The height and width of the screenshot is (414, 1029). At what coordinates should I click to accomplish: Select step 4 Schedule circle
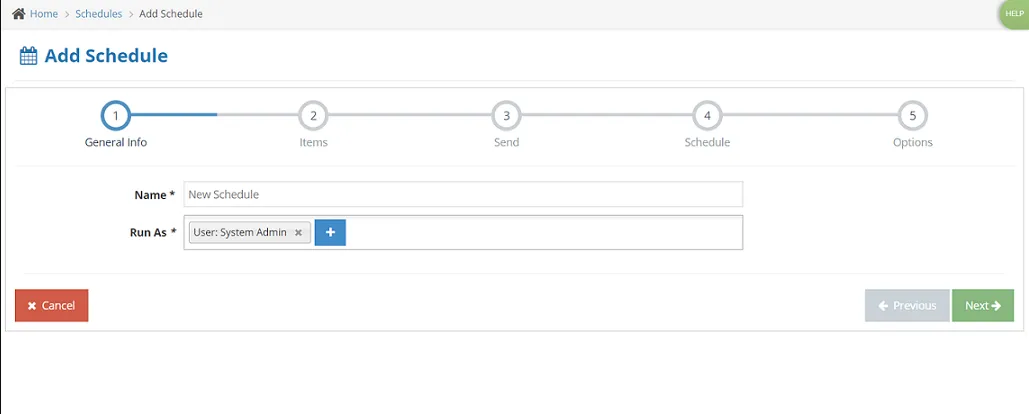point(707,116)
